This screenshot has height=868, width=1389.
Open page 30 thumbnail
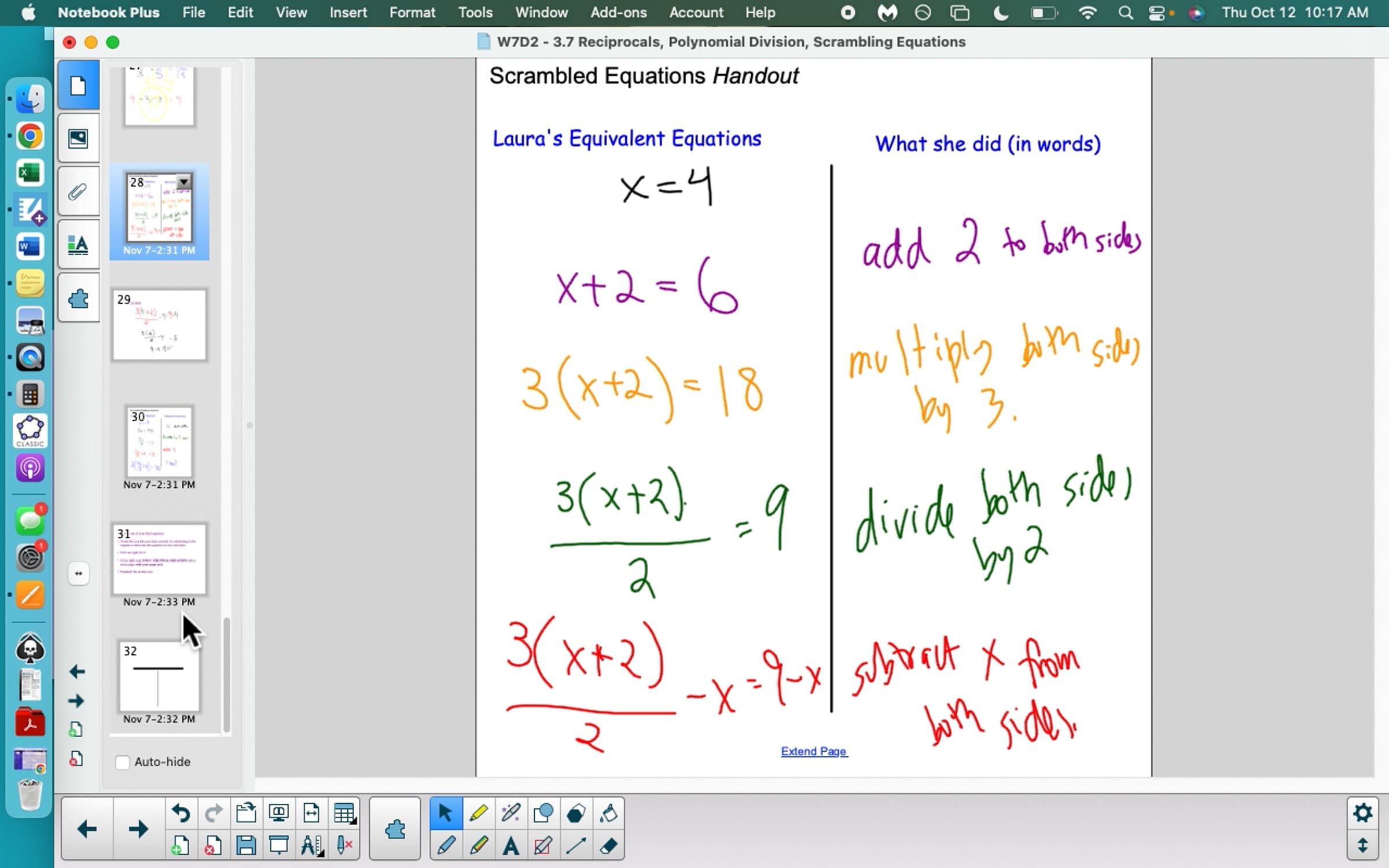click(x=159, y=443)
